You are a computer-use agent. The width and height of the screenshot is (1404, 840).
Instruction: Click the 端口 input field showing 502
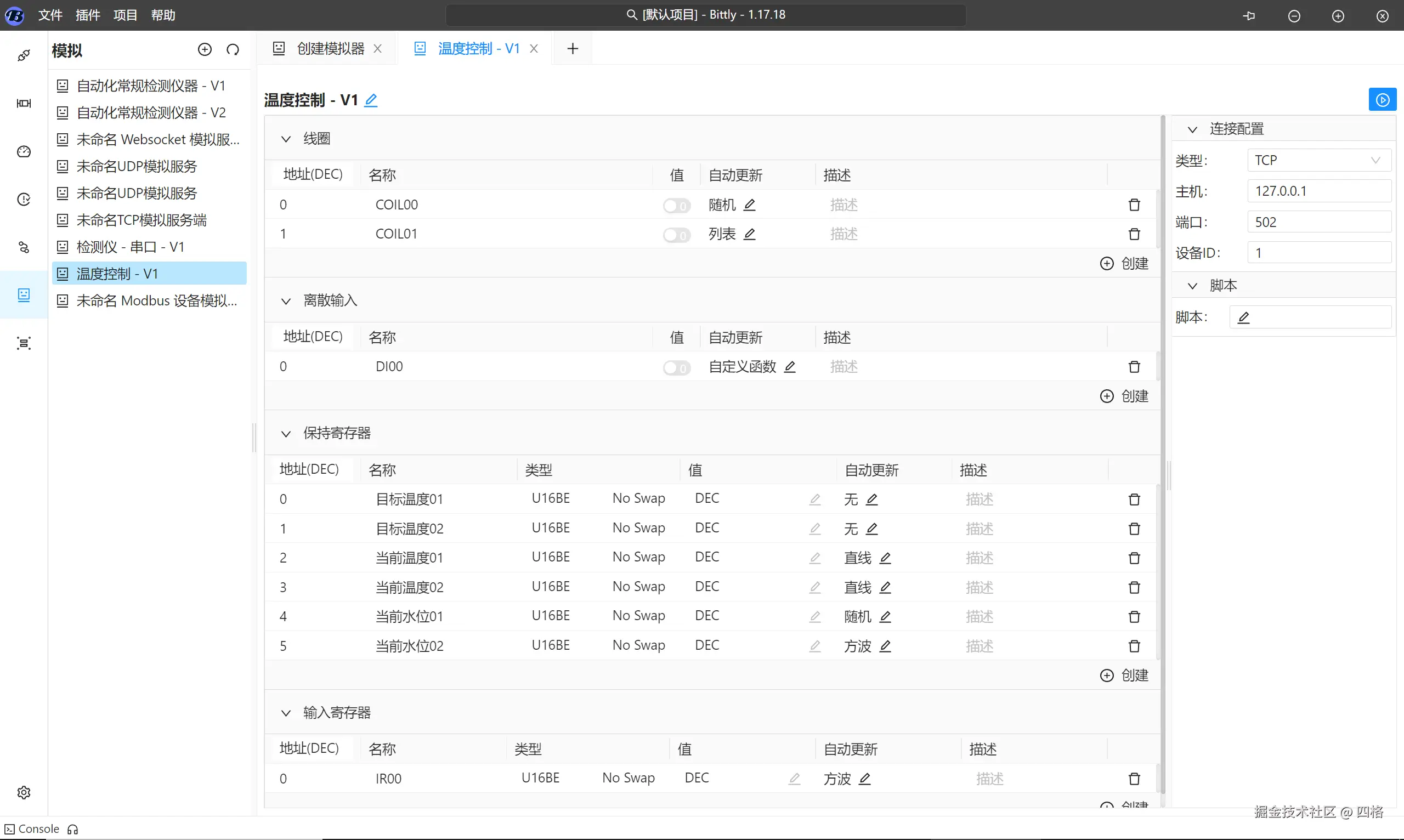click(x=1318, y=222)
